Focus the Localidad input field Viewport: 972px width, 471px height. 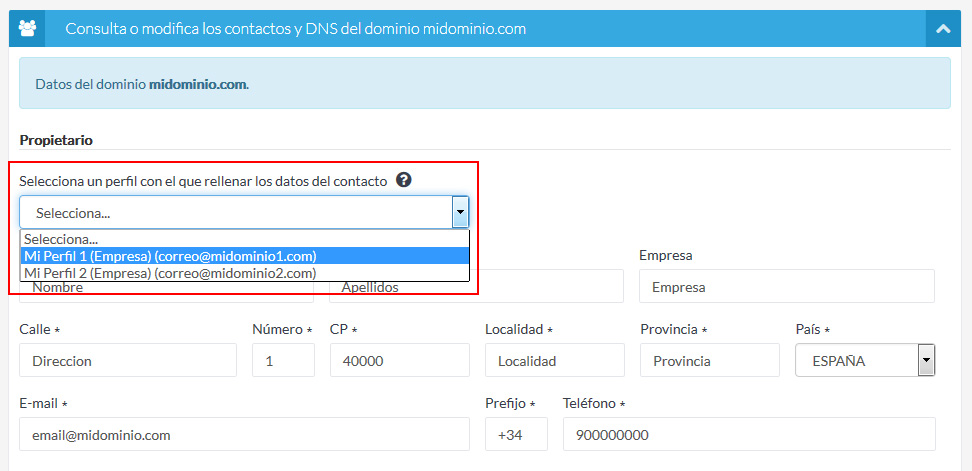[x=554, y=360]
